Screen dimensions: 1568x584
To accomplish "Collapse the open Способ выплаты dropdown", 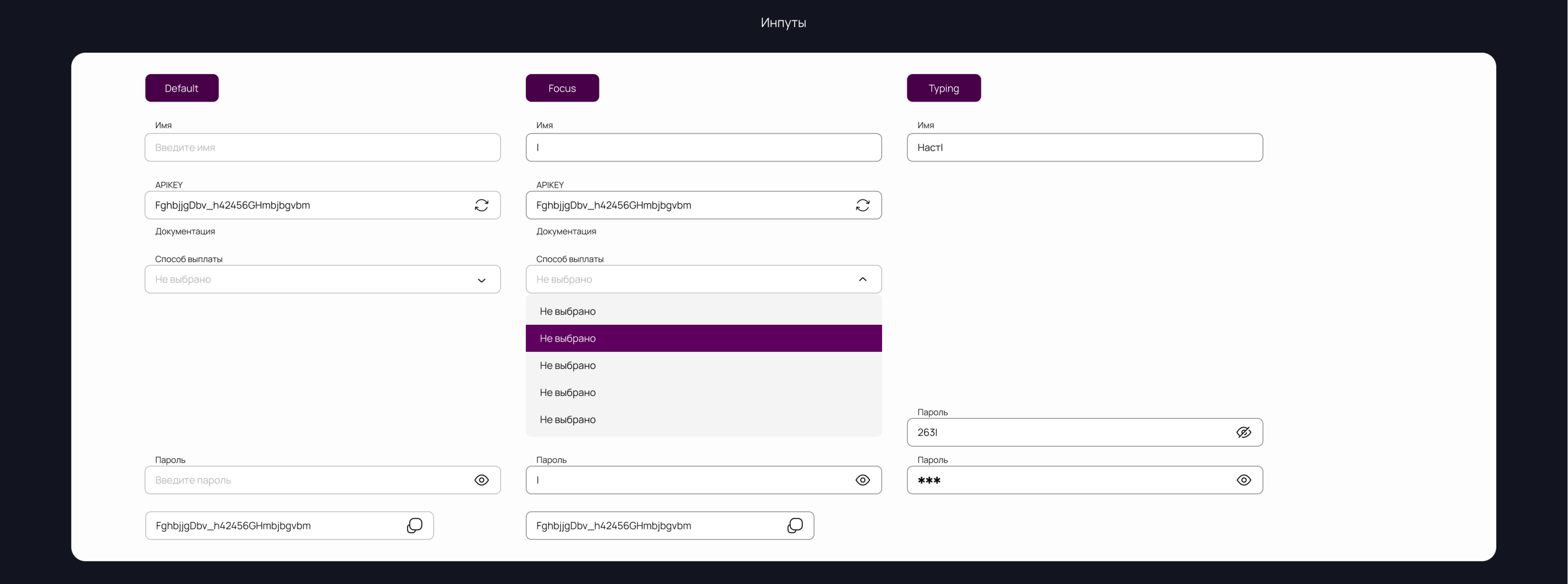I will (862, 279).
